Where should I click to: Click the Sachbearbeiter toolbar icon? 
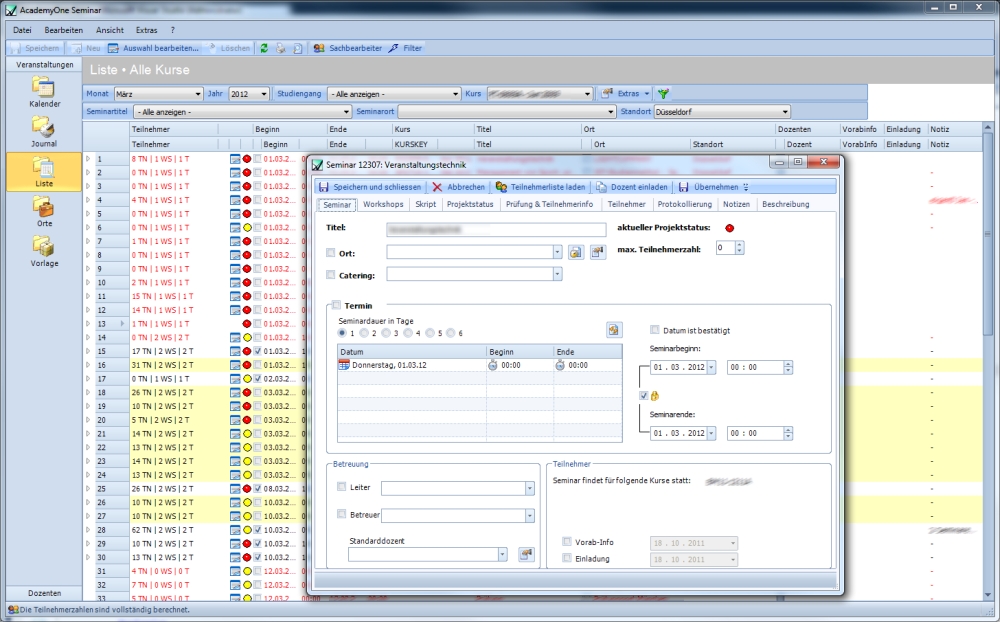click(320, 48)
